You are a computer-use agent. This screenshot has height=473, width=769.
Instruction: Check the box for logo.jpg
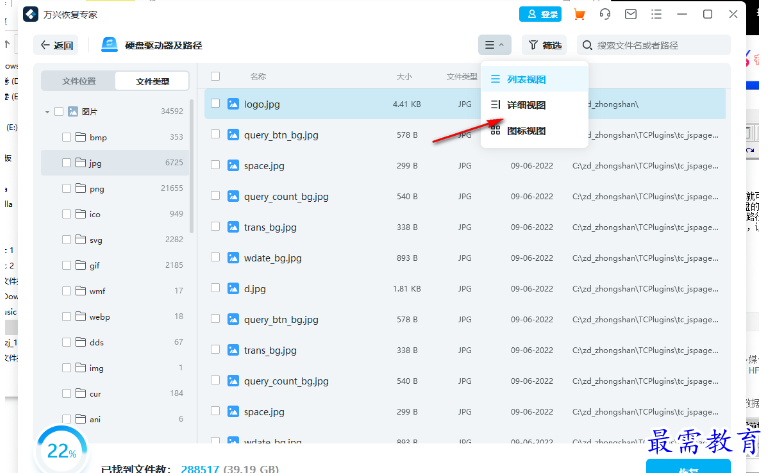215,103
